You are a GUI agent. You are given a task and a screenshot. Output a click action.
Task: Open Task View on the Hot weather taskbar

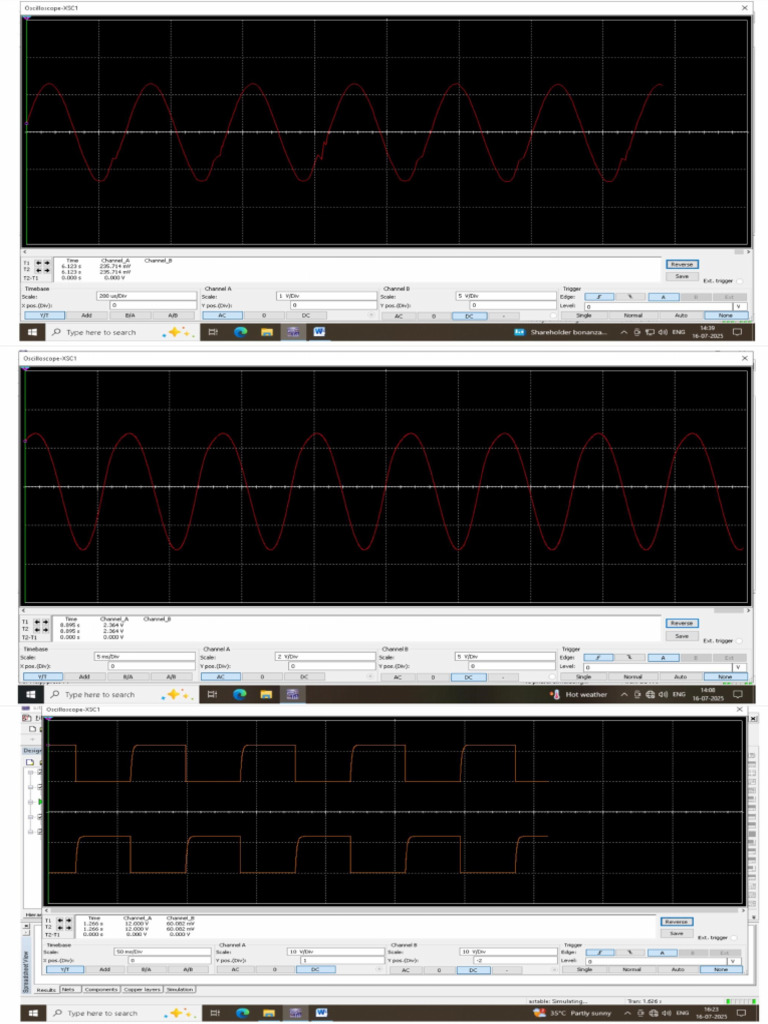pyautogui.click(x=212, y=694)
